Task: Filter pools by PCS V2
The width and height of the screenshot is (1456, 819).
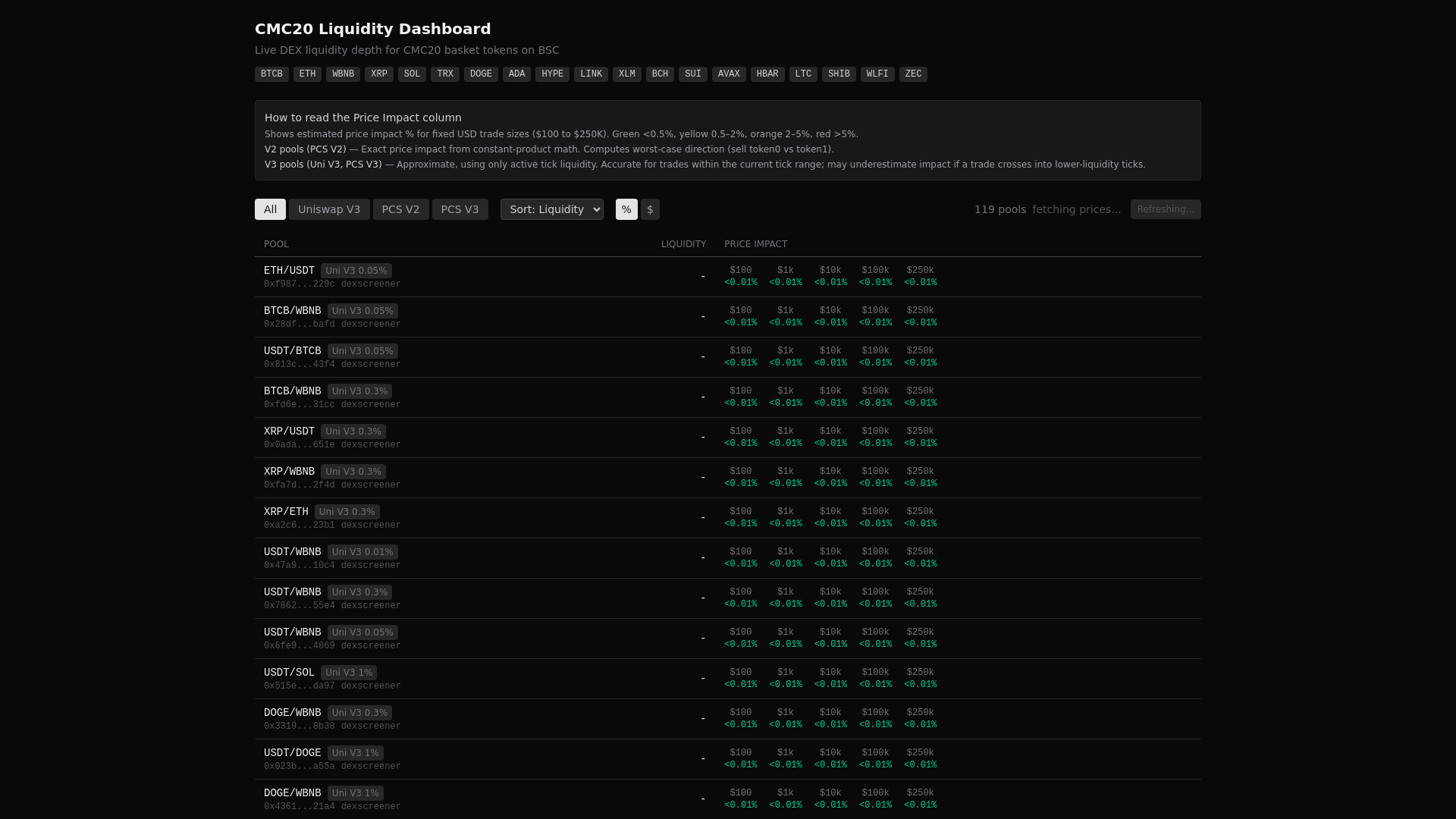Action: [x=400, y=209]
